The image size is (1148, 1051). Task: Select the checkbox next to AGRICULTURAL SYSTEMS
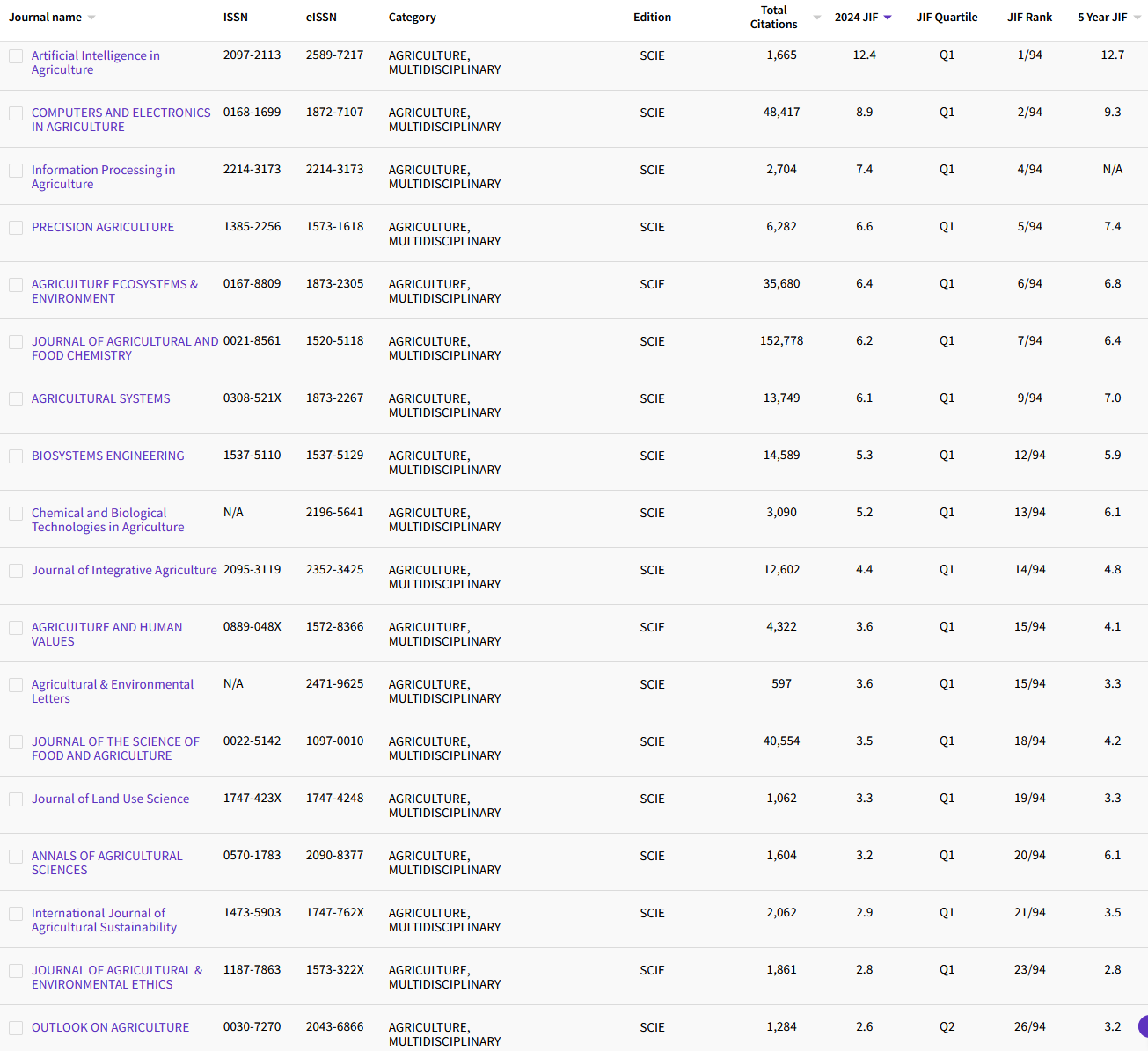tap(16, 399)
